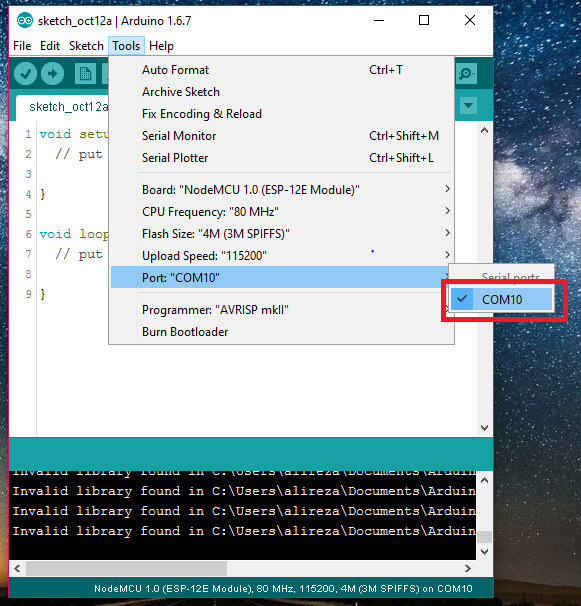Click the New sketch toolbar icon
The width and height of the screenshot is (581, 606).
[x=85, y=73]
